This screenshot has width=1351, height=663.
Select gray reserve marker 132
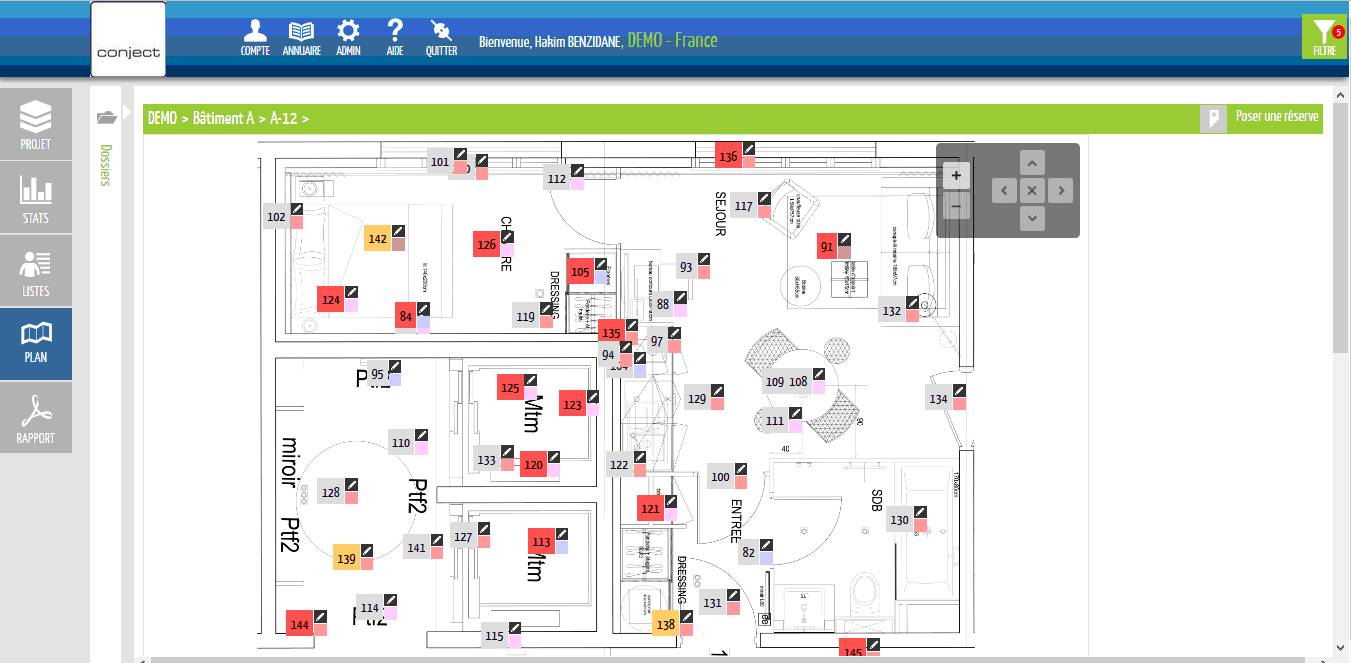point(892,311)
